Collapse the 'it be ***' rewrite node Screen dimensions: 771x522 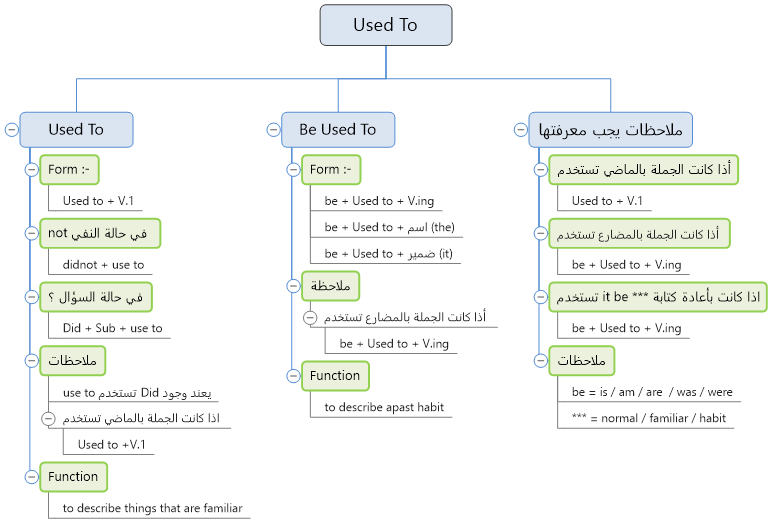541,297
